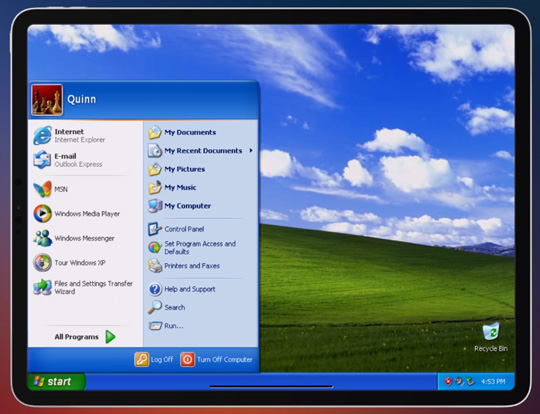540x414 pixels.
Task: Click the Windows Messenger label
Action: tap(84, 238)
